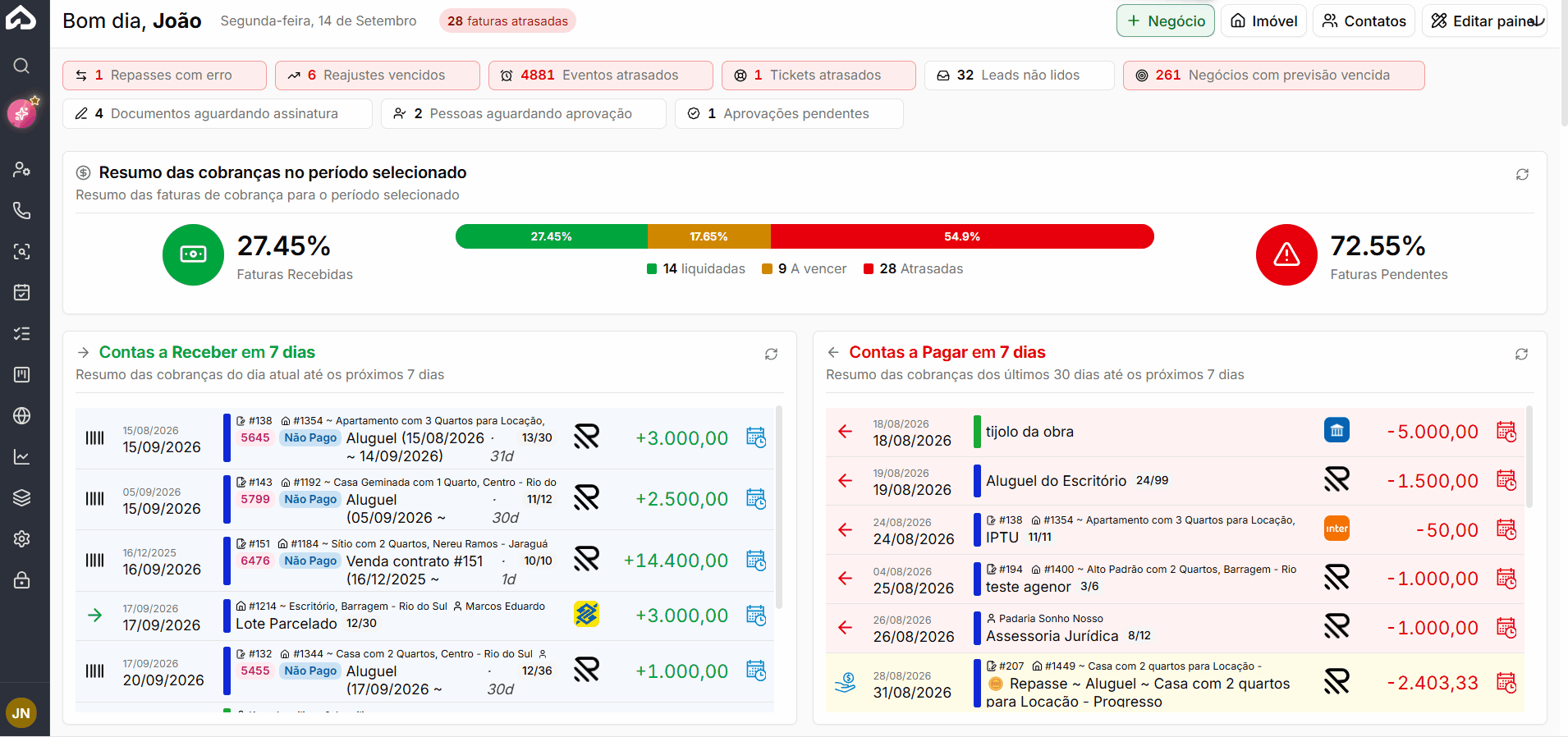Open the Tickets atrasados chip
Screen dimensions: 1568x737
point(818,76)
